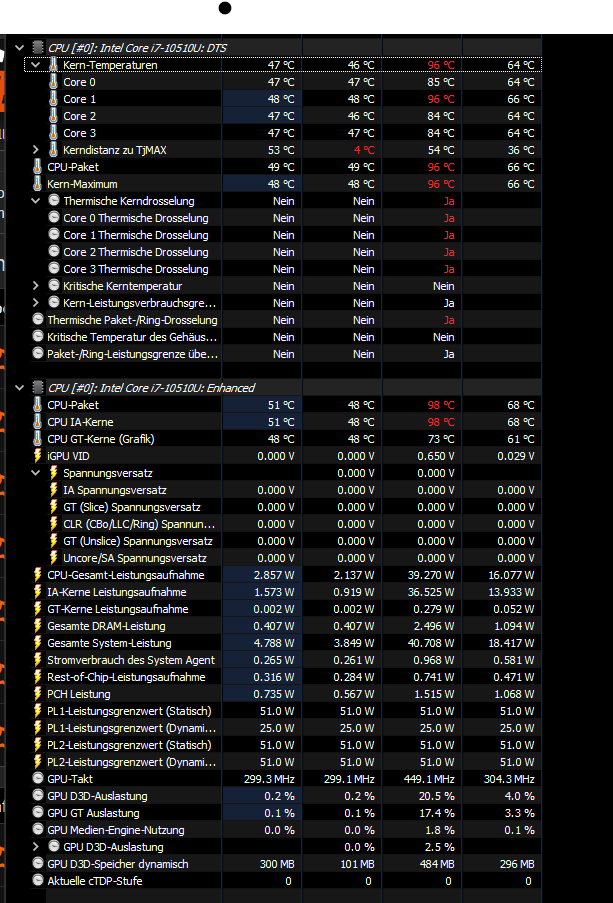Click the Kern-Maximum thermometer icon
Image resolution: width=613 pixels, height=903 pixels.
[38, 184]
